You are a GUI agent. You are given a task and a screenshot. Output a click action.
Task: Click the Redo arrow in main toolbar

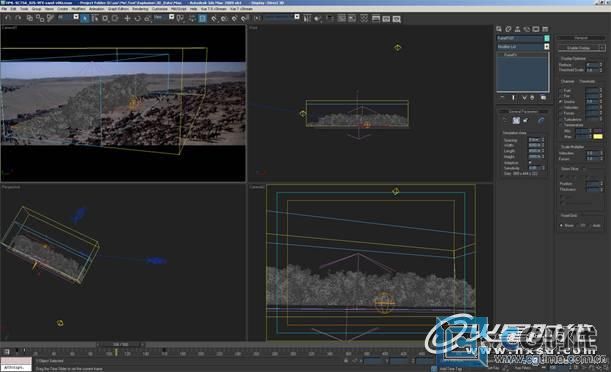tap(18, 18)
